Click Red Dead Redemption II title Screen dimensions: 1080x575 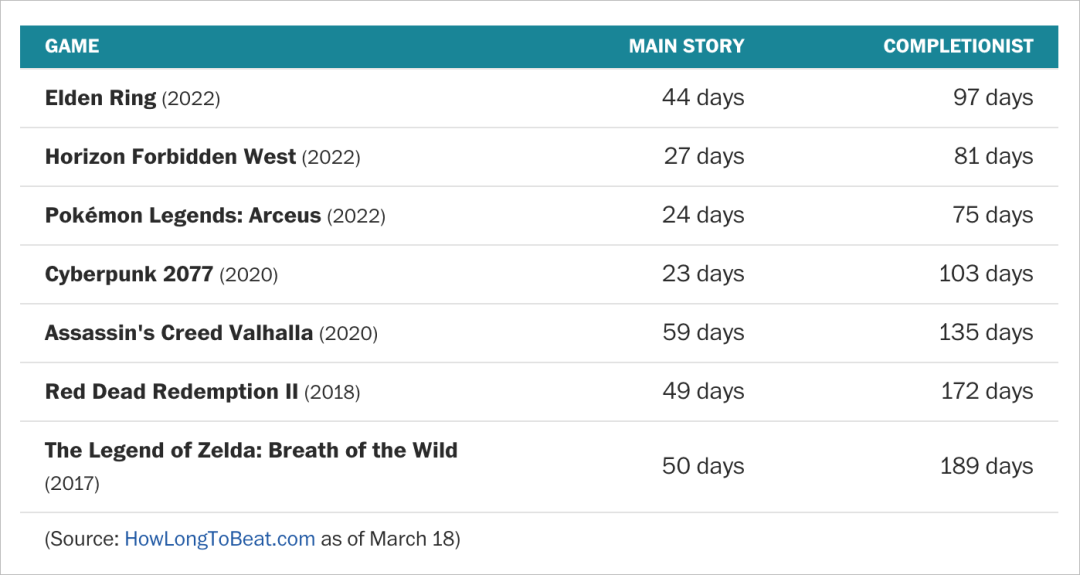pyautogui.click(x=171, y=392)
